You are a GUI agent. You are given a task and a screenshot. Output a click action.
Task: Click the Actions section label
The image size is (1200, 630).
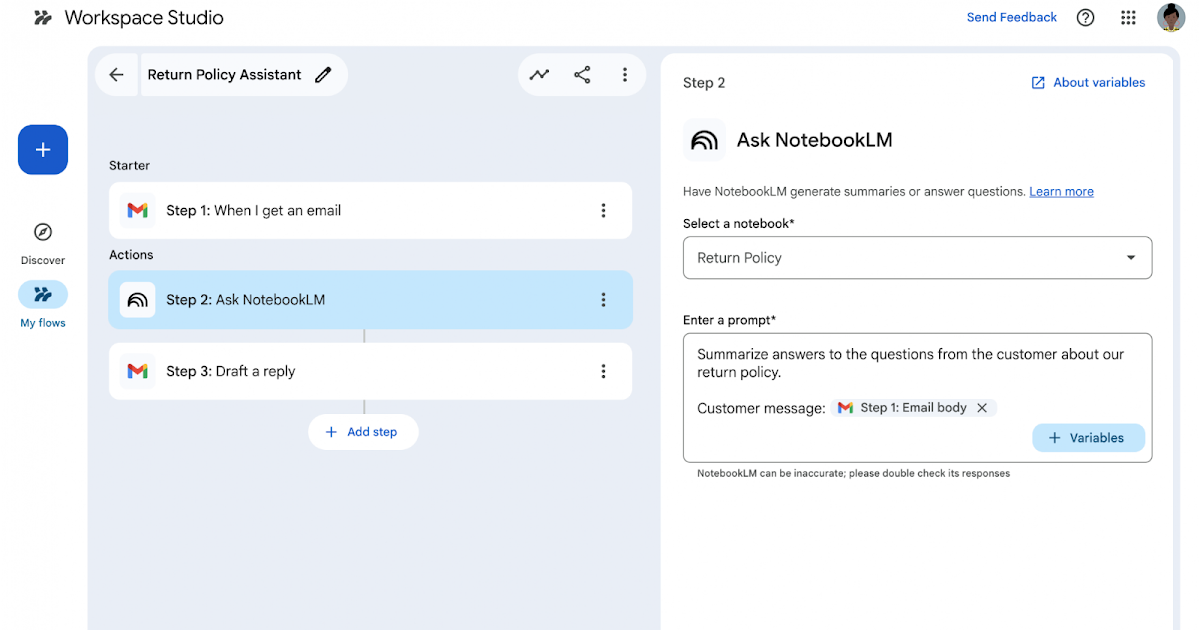131,255
